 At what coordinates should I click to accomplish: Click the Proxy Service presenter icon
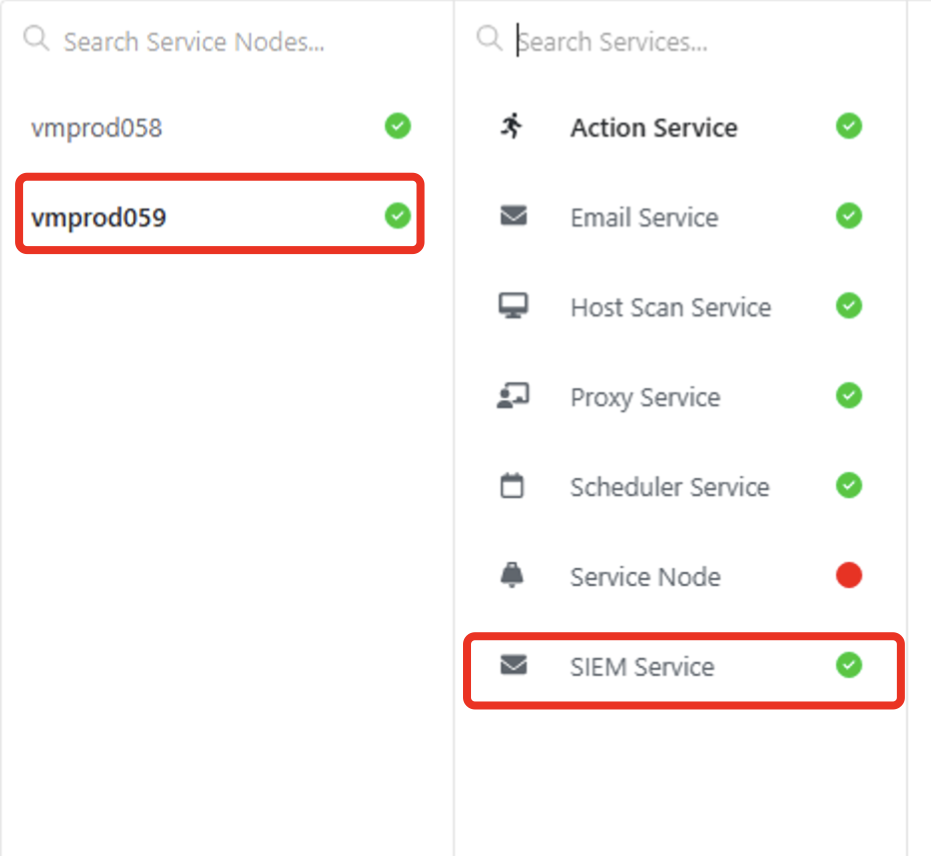point(513,396)
